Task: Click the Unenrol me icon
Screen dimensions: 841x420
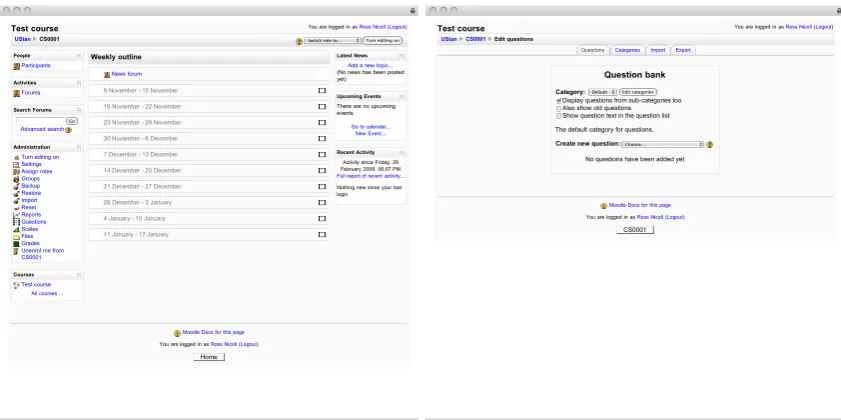Action: 17,251
